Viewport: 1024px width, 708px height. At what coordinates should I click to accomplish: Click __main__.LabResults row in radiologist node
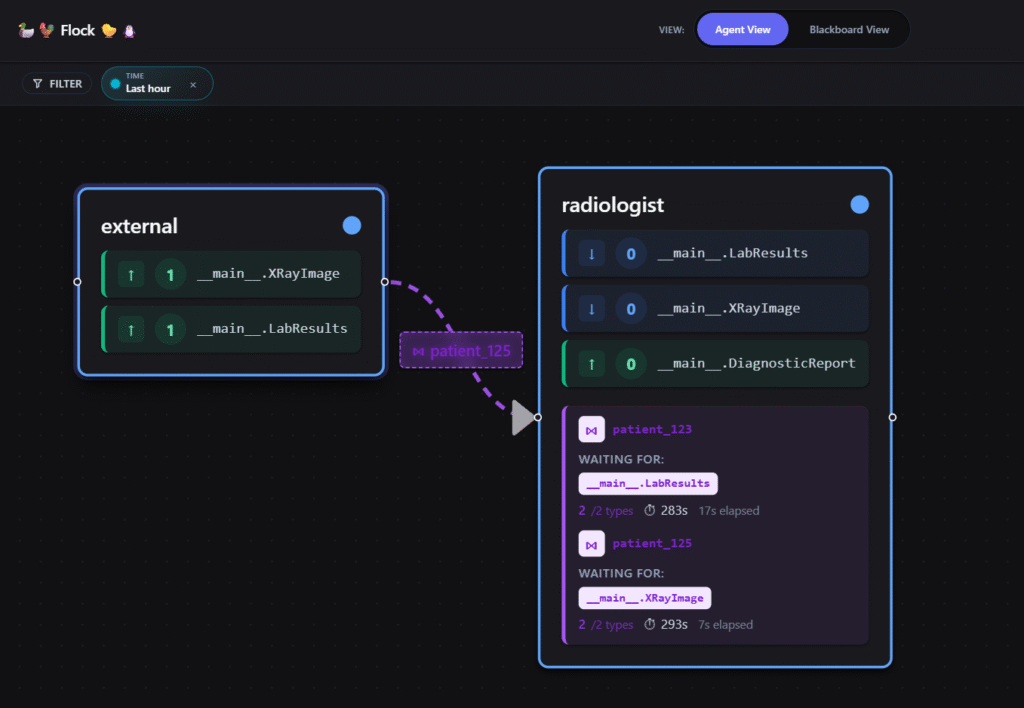715,253
